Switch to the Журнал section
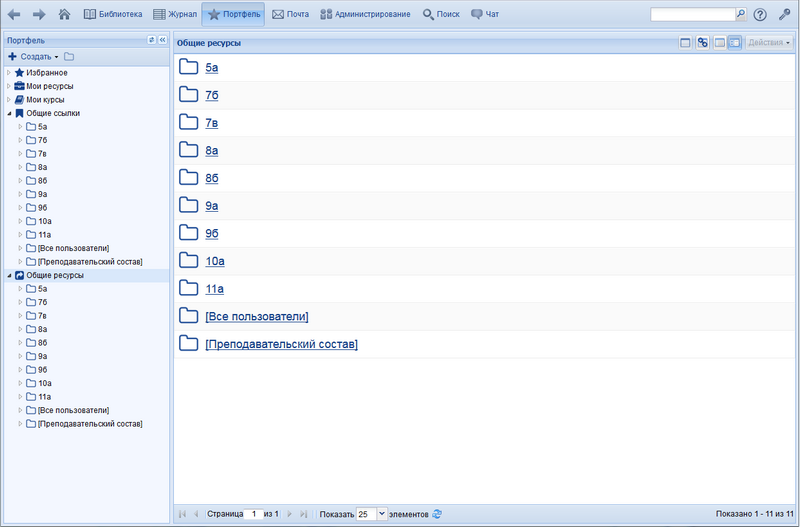 coord(175,14)
